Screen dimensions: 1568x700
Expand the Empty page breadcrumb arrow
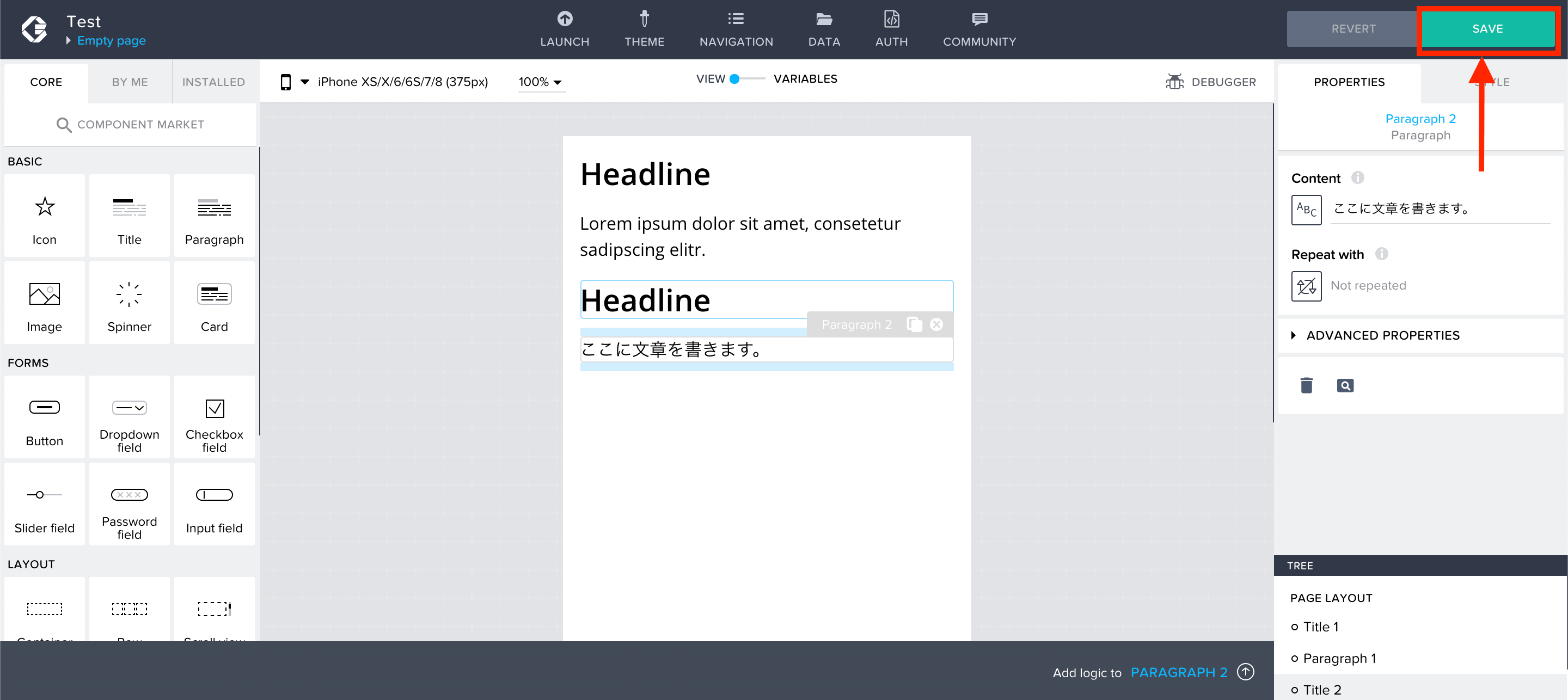click(69, 40)
